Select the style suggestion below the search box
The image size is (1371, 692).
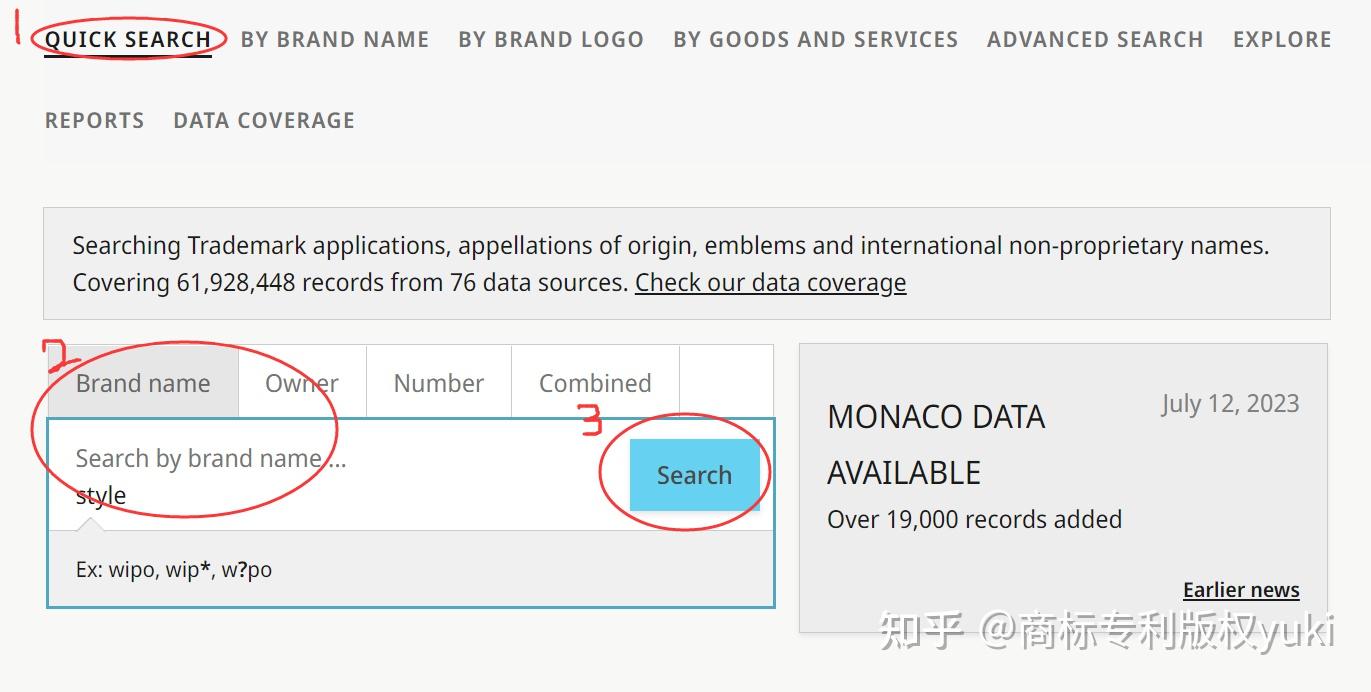101,495
